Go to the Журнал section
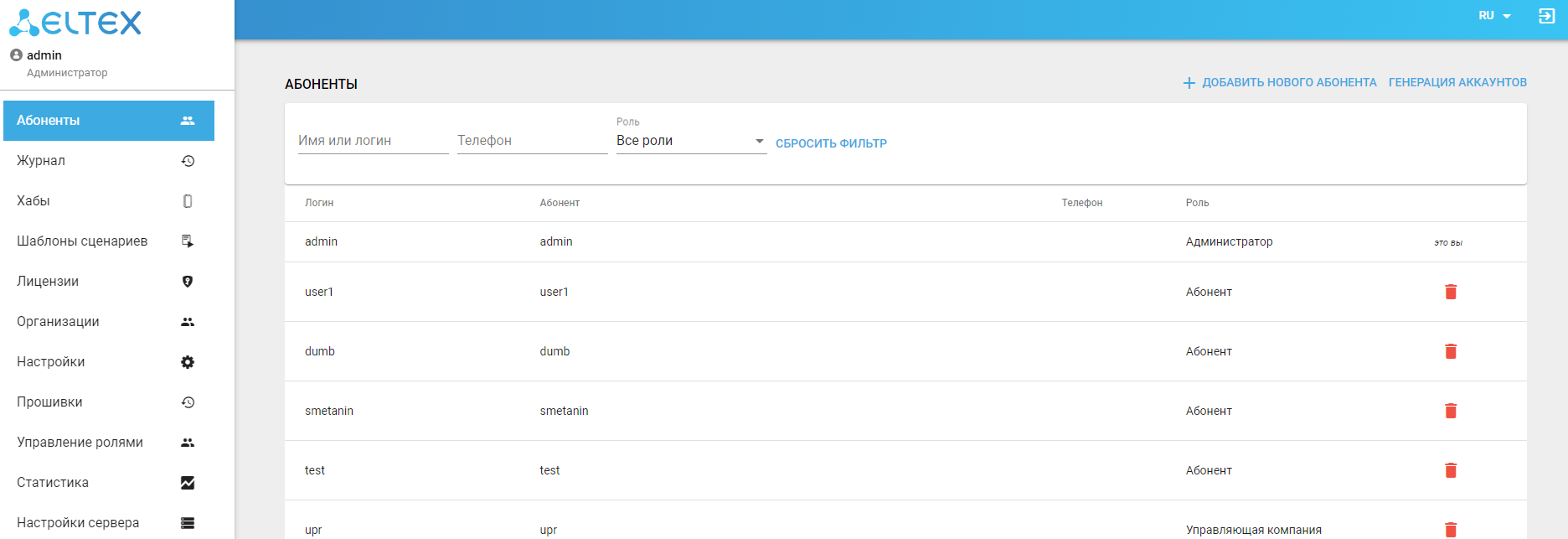The height and width of the screenshot is (539, 1568). (109, 161)
